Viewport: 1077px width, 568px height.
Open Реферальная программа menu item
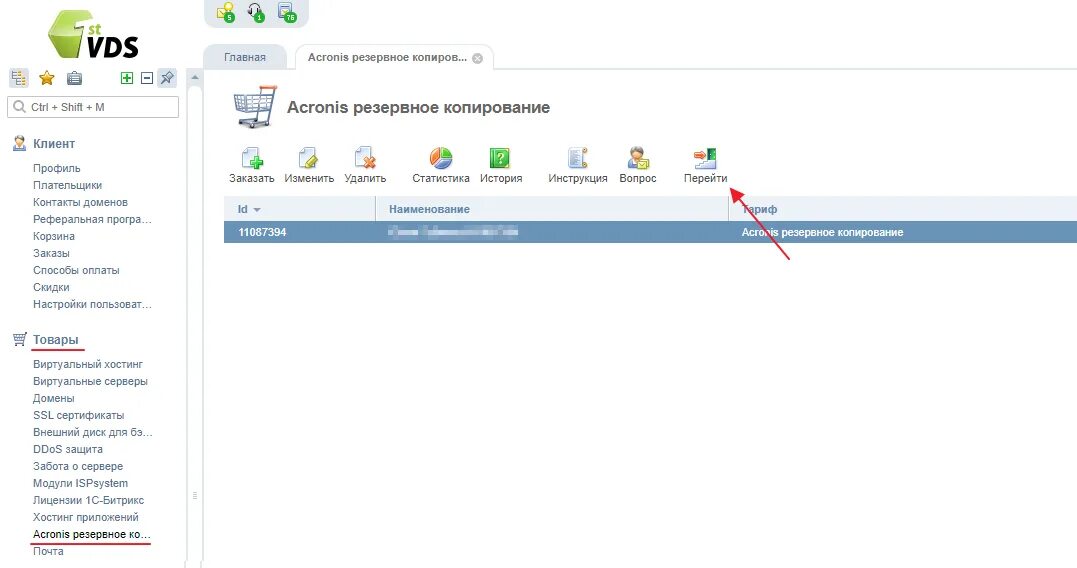92,219
